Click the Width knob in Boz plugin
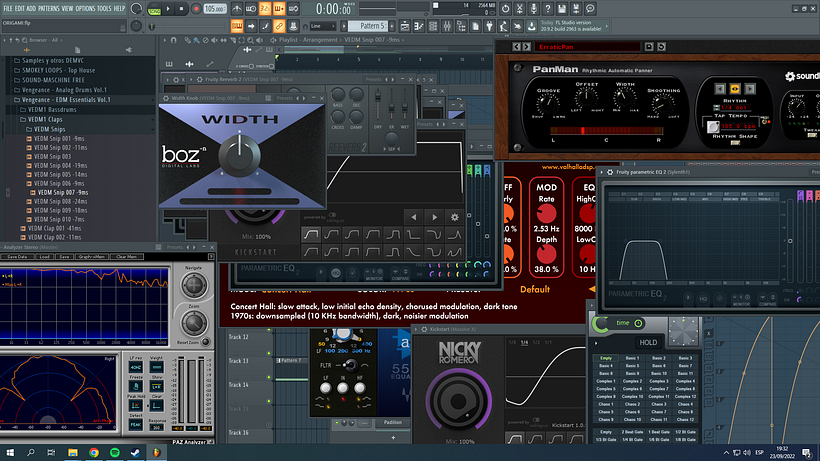The height and width of the screenshot is (461, 820). point(238,155)
